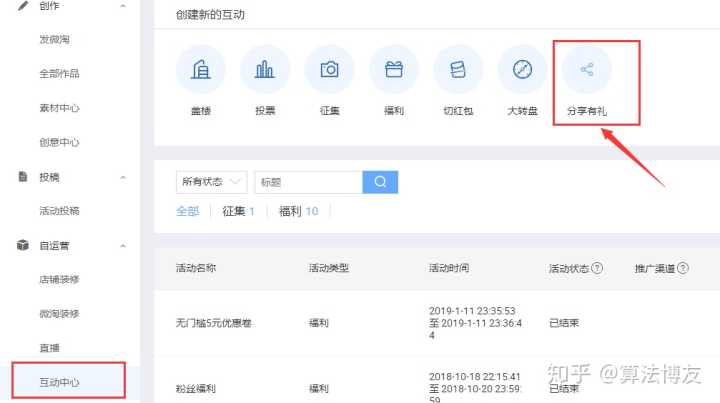Click the 活动时间 column header

click(449, 268)
